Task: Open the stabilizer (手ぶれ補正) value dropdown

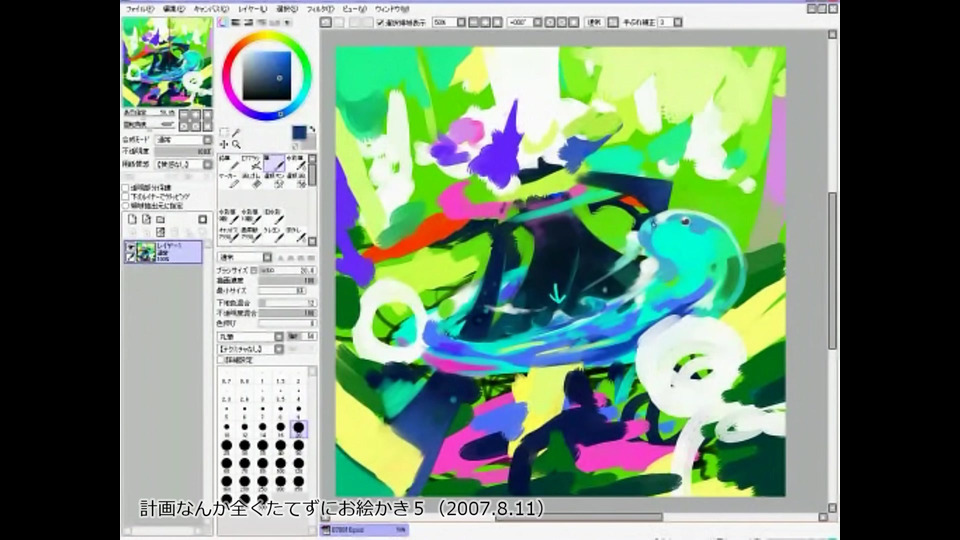Action: 678,22
